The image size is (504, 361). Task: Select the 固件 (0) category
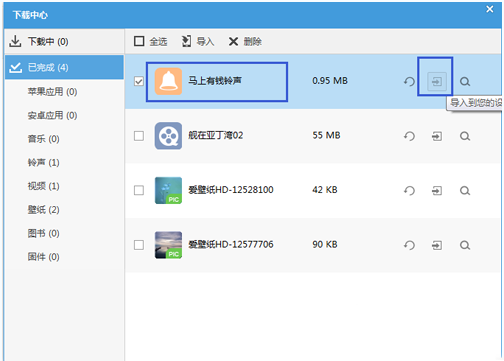pyautogui.click(x=43, y=257)
